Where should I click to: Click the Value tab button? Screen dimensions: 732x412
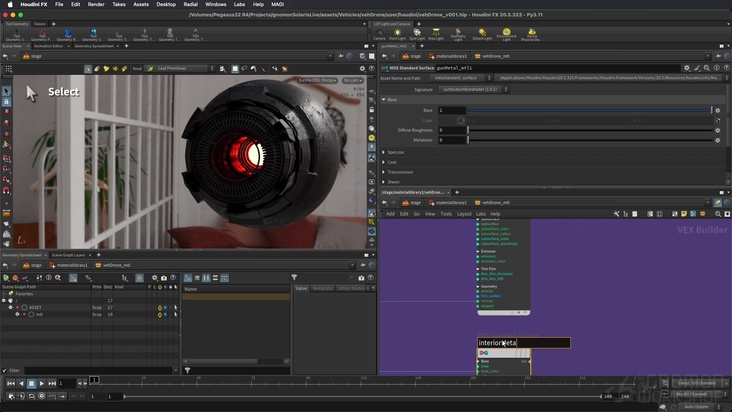(302, 288)
